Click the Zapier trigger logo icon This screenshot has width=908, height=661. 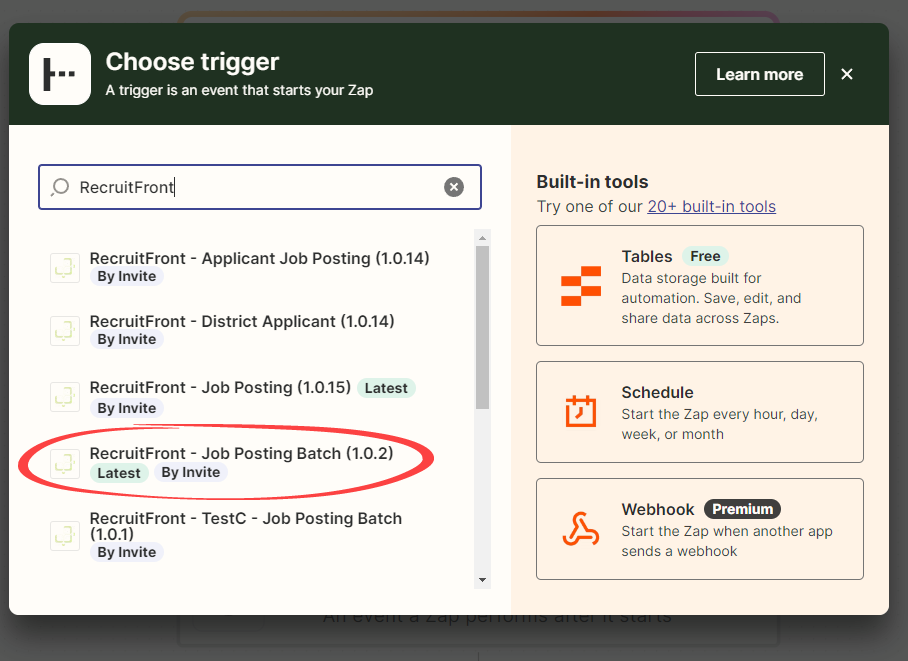pyautogui.click(x=60, y=74)
